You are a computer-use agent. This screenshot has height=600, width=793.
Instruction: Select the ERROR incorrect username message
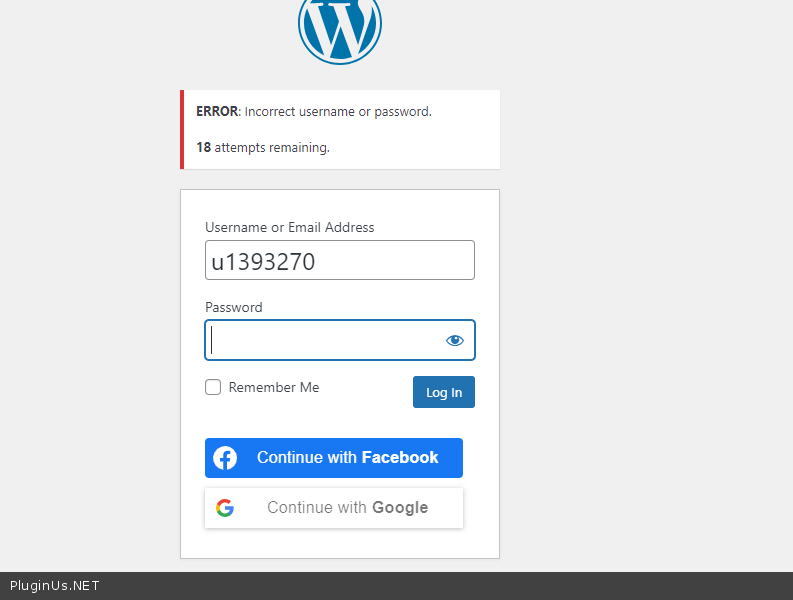pos(314,111)
